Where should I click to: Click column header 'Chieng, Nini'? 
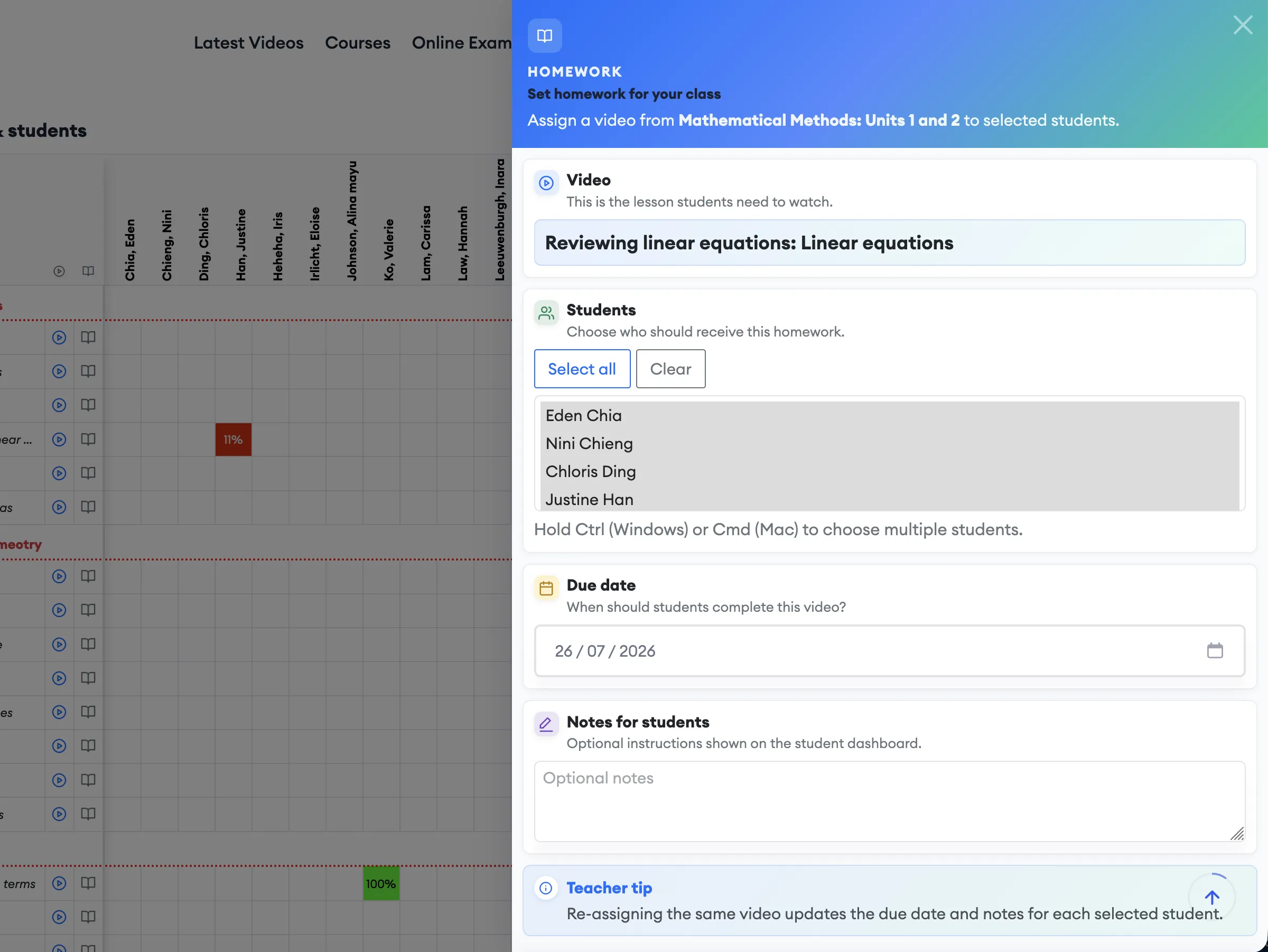167,245
